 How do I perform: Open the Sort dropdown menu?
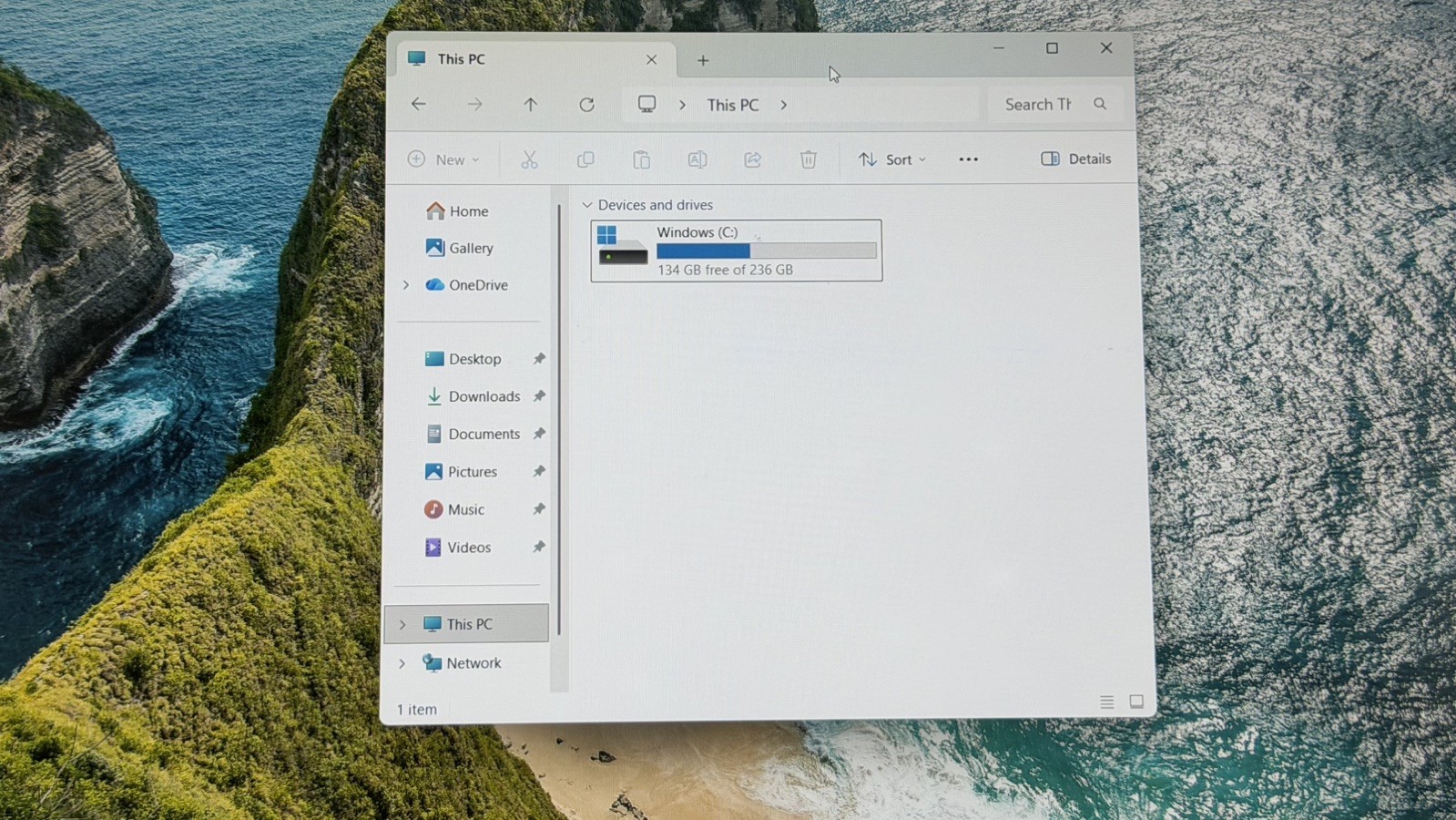click(891, 159)
